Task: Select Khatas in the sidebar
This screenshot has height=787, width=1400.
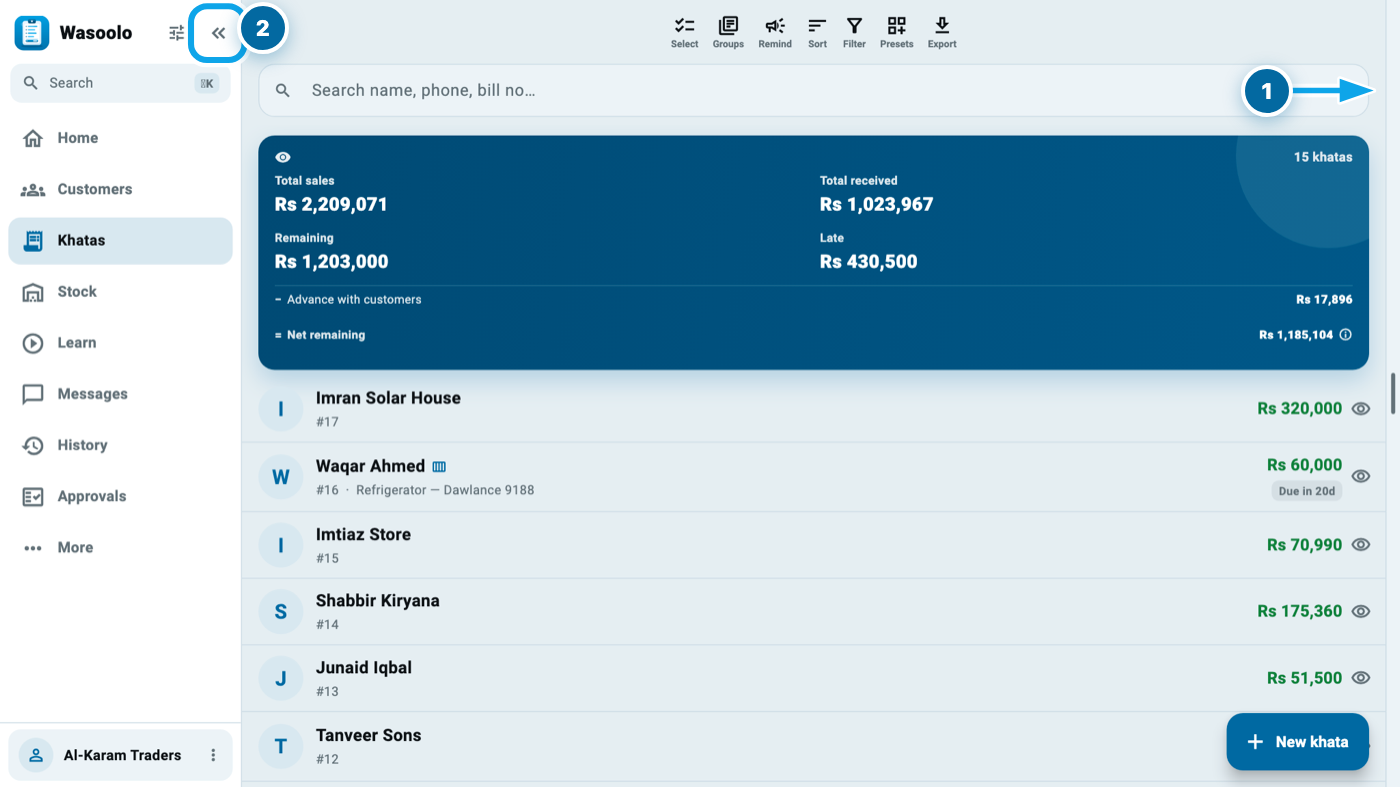Action: (x=120, y=240)
